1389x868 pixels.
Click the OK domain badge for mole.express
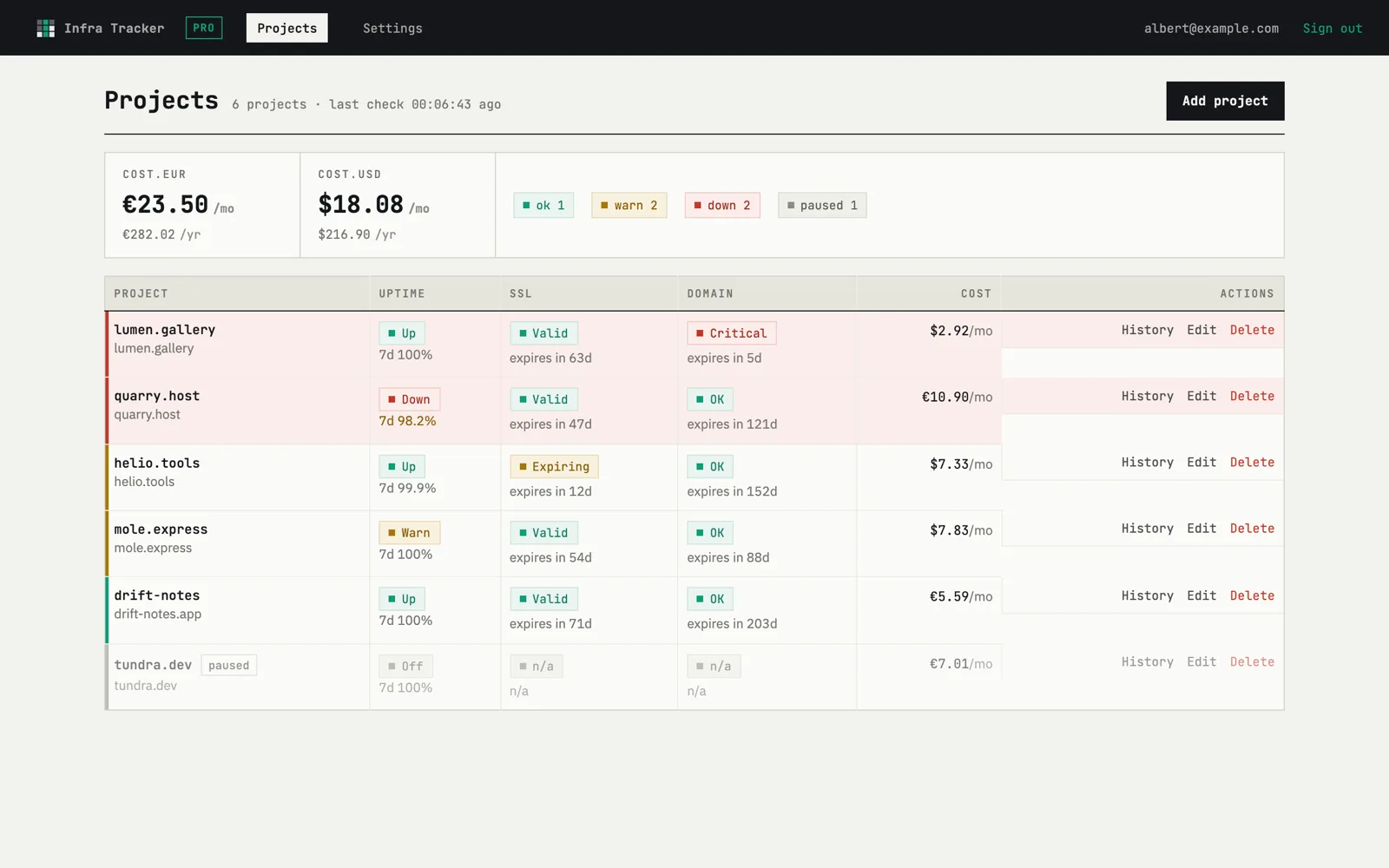coord(710,532)
